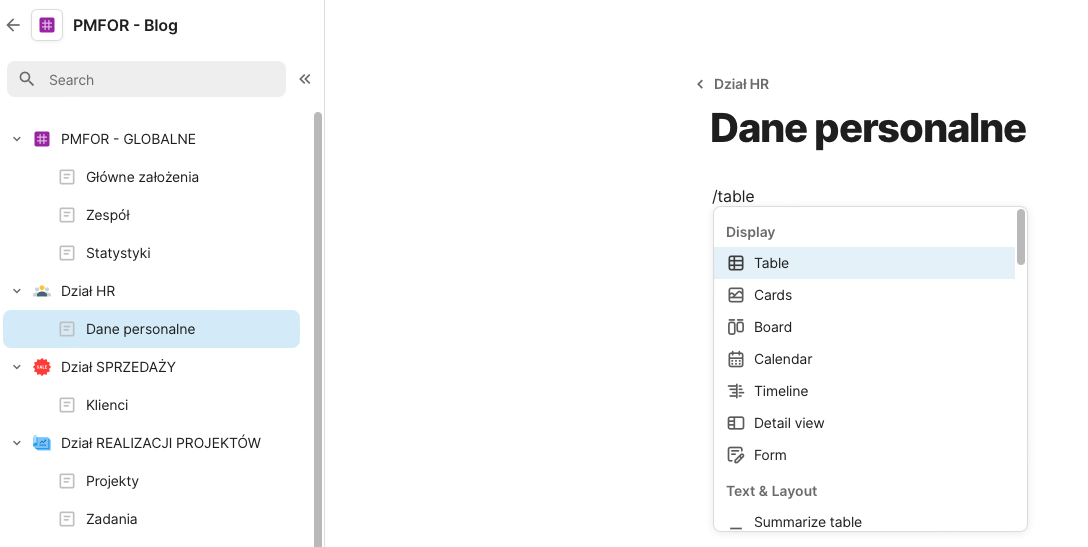
Task: Open the Główne założenia page
Action: [x=142, y=177]
